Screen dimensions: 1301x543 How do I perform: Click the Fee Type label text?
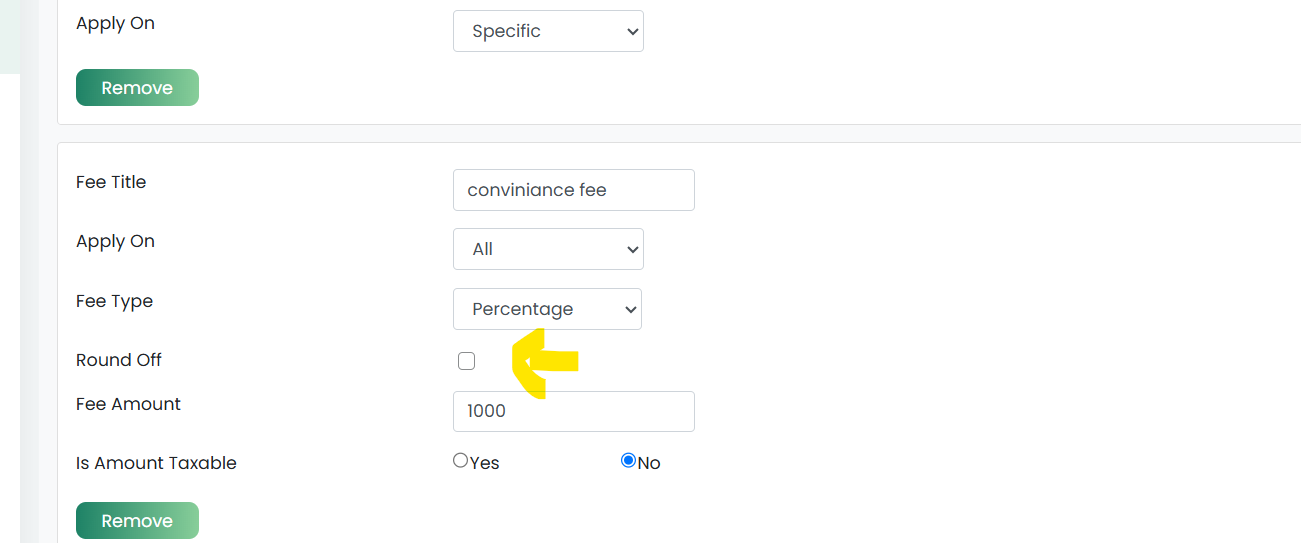[x=114, y=301]
